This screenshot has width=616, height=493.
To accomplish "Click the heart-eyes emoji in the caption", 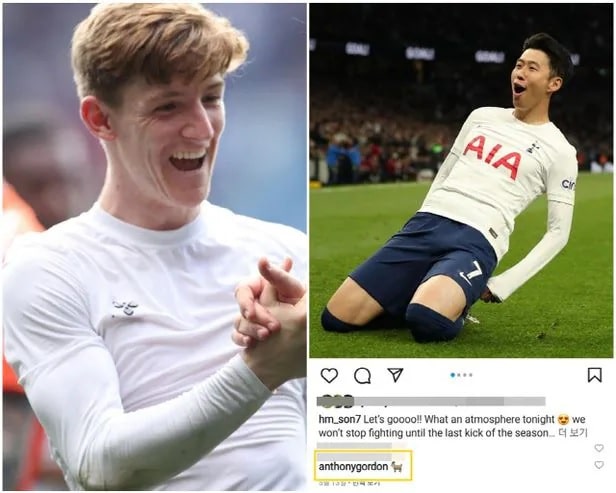I will tap(563, 420).
